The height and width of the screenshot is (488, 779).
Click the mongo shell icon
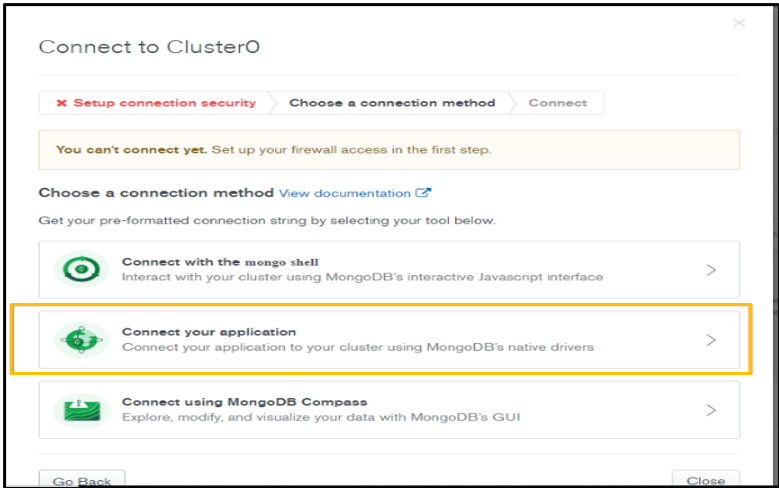(81, 270)
